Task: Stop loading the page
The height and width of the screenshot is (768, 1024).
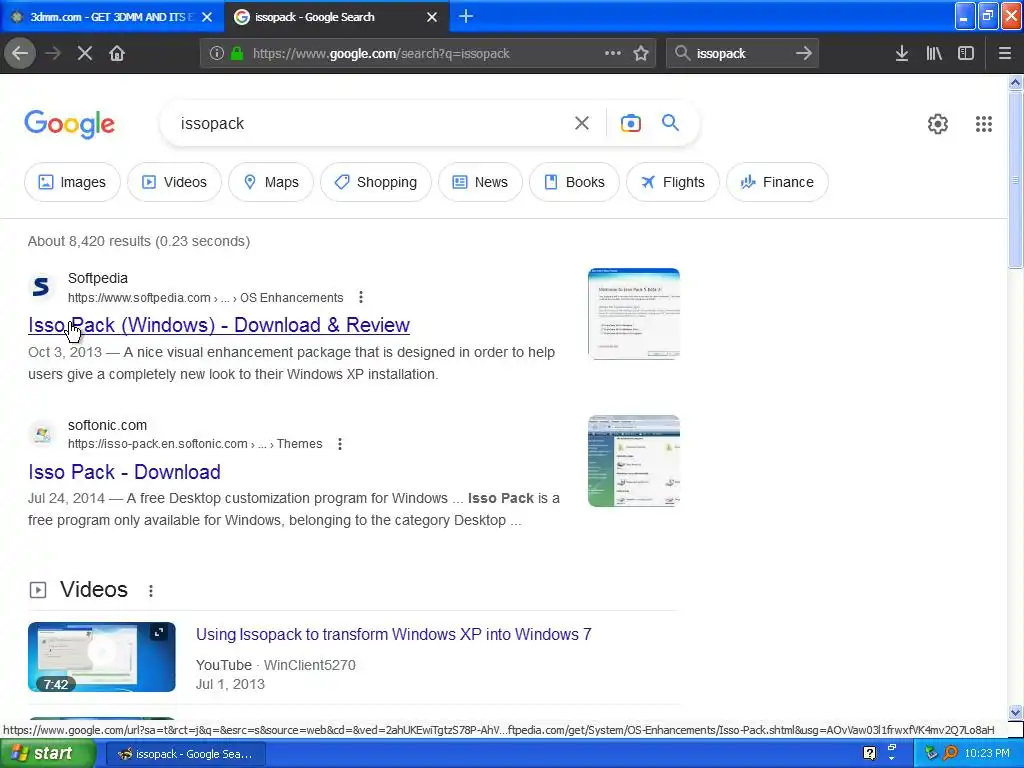Action: pos(85,54)
